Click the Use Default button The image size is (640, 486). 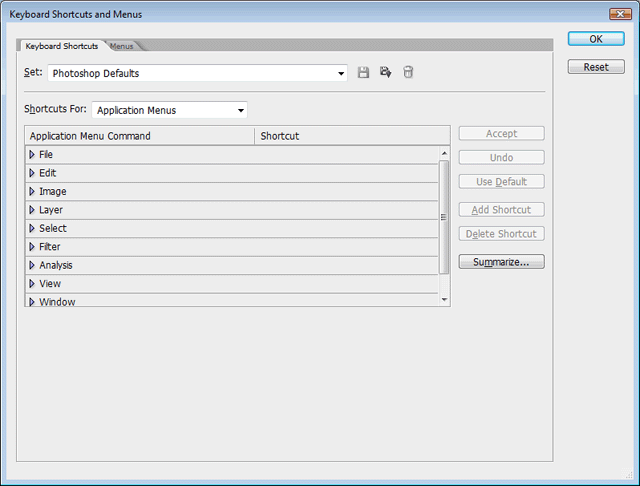(x=501, y=182)
